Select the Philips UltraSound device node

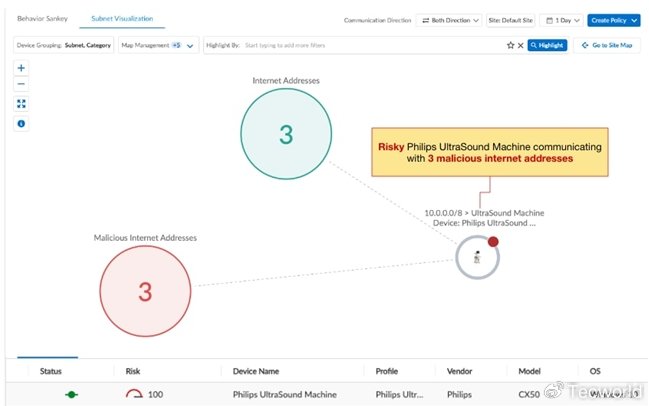click(477, 257)
